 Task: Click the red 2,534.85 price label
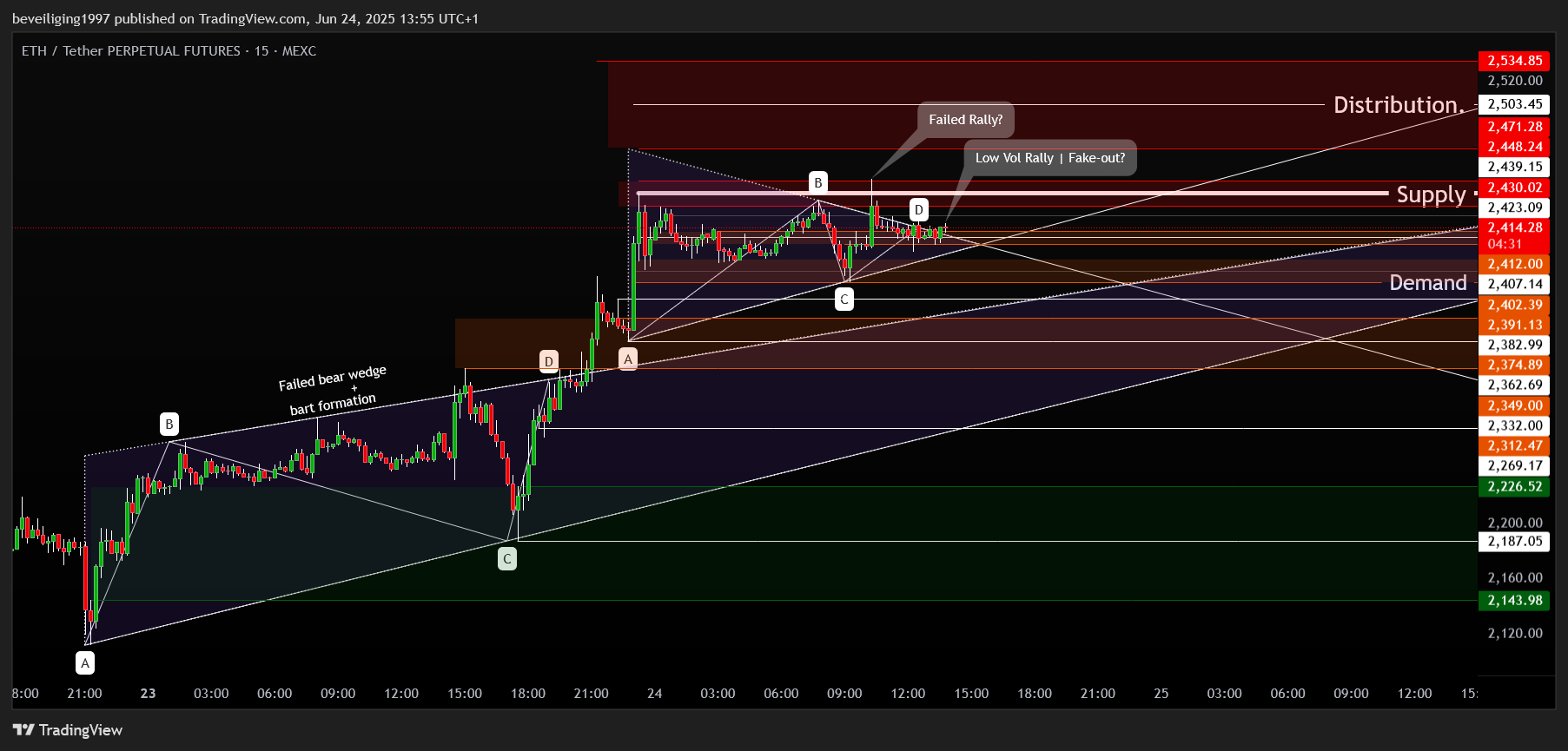[x=1514, y=61]
